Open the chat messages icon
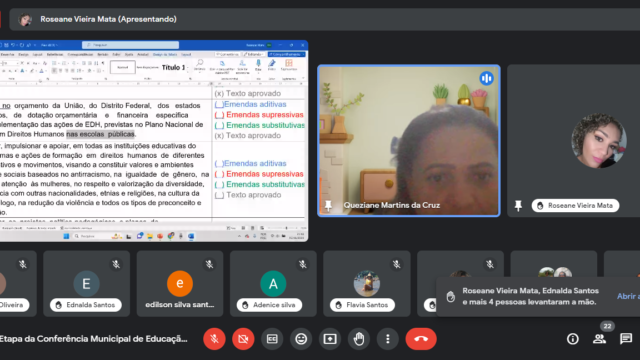 (x=626, y=339)
